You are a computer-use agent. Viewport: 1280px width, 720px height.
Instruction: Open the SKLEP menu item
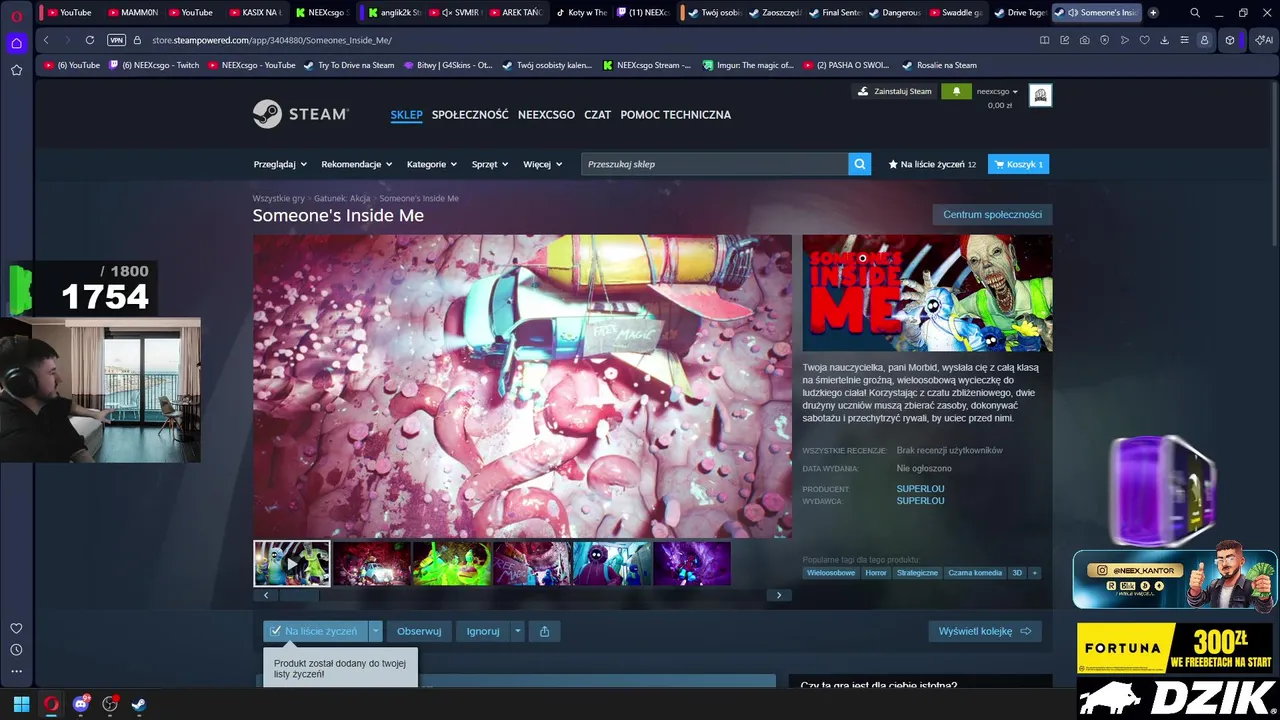(x=406, y=115)
